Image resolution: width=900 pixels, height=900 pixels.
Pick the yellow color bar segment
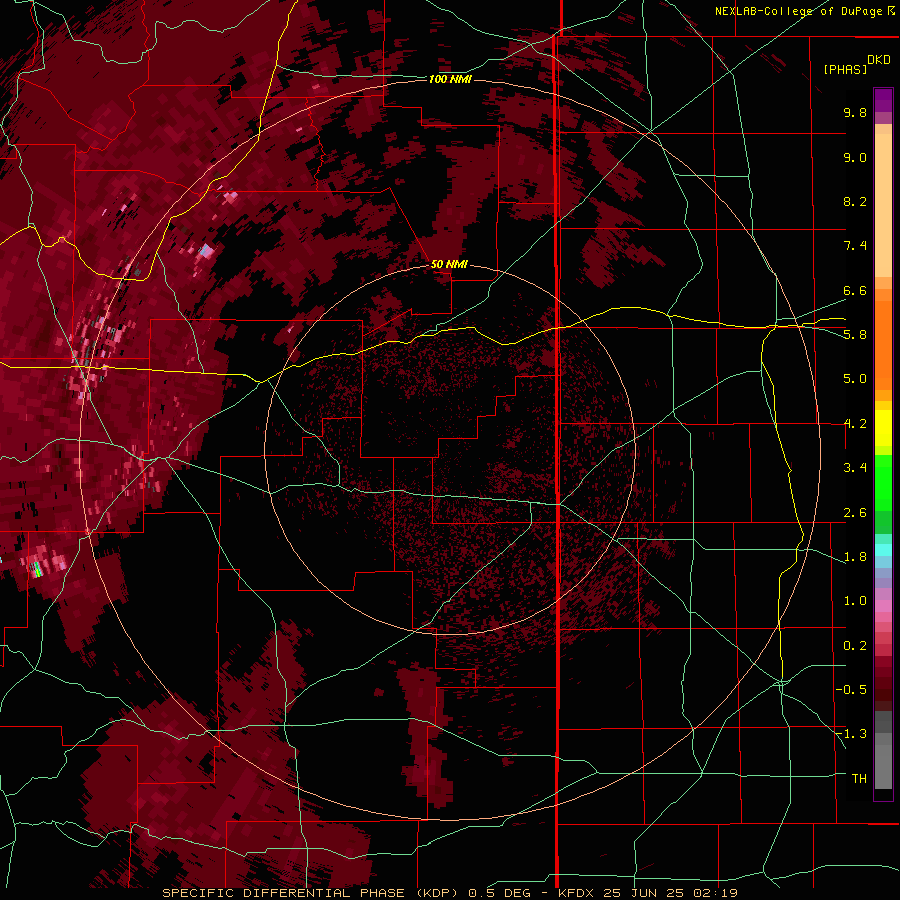point(883,428)
